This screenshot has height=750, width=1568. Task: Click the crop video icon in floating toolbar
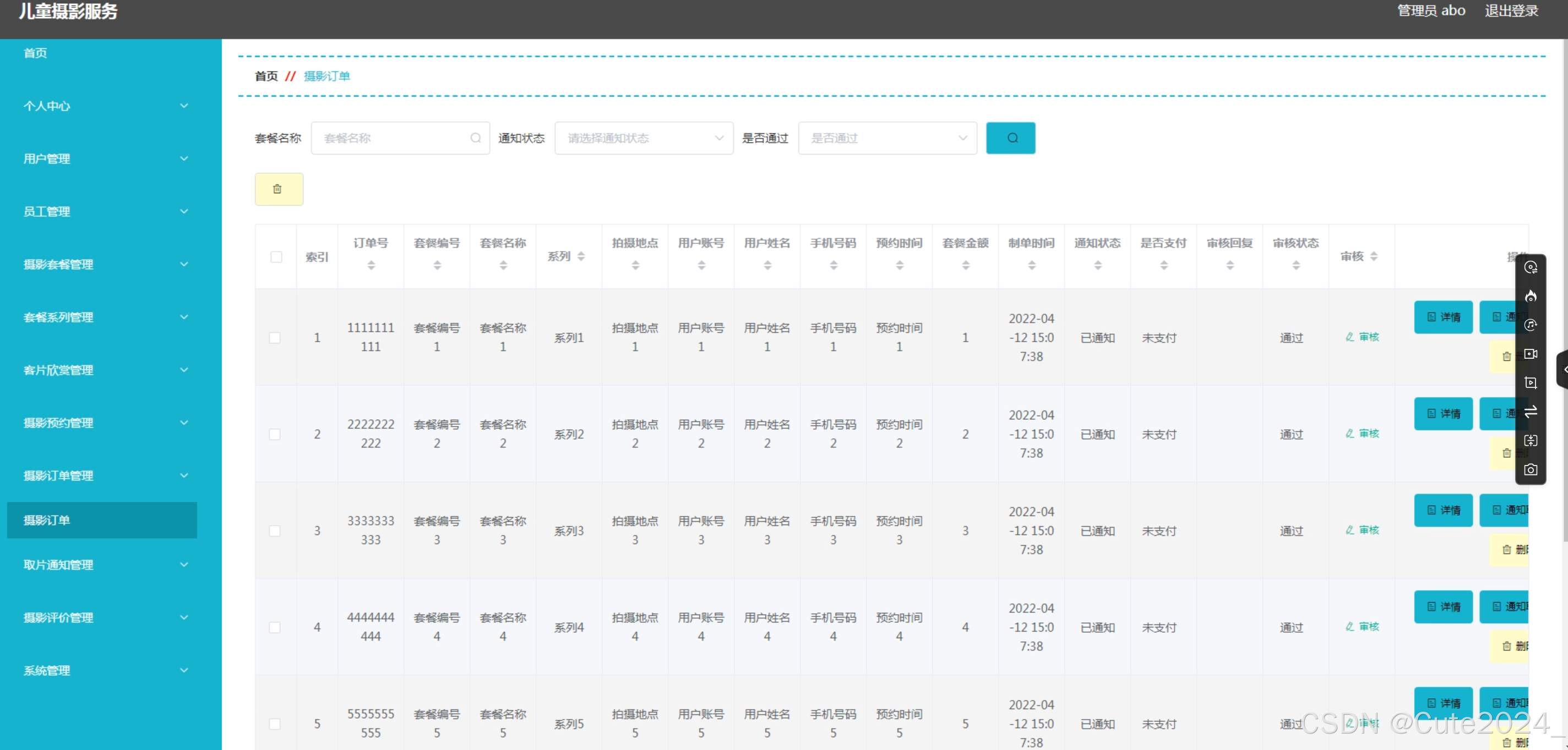(x=1529, y=382)
